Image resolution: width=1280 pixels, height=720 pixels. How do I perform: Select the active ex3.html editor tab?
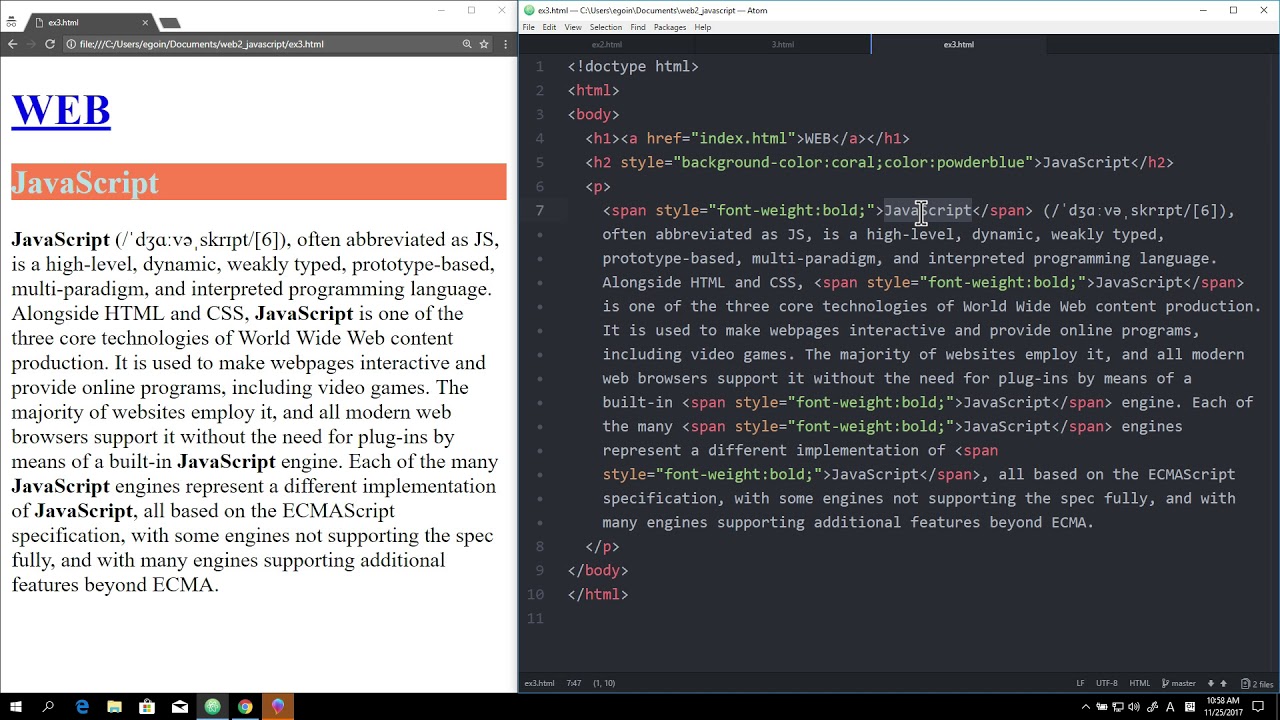958,44
